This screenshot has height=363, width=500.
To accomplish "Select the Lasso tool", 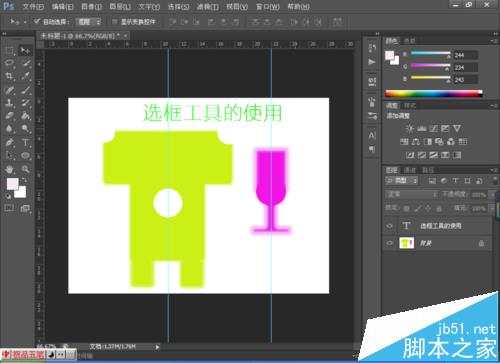I will pyautogui.click(x=9, y=63).
